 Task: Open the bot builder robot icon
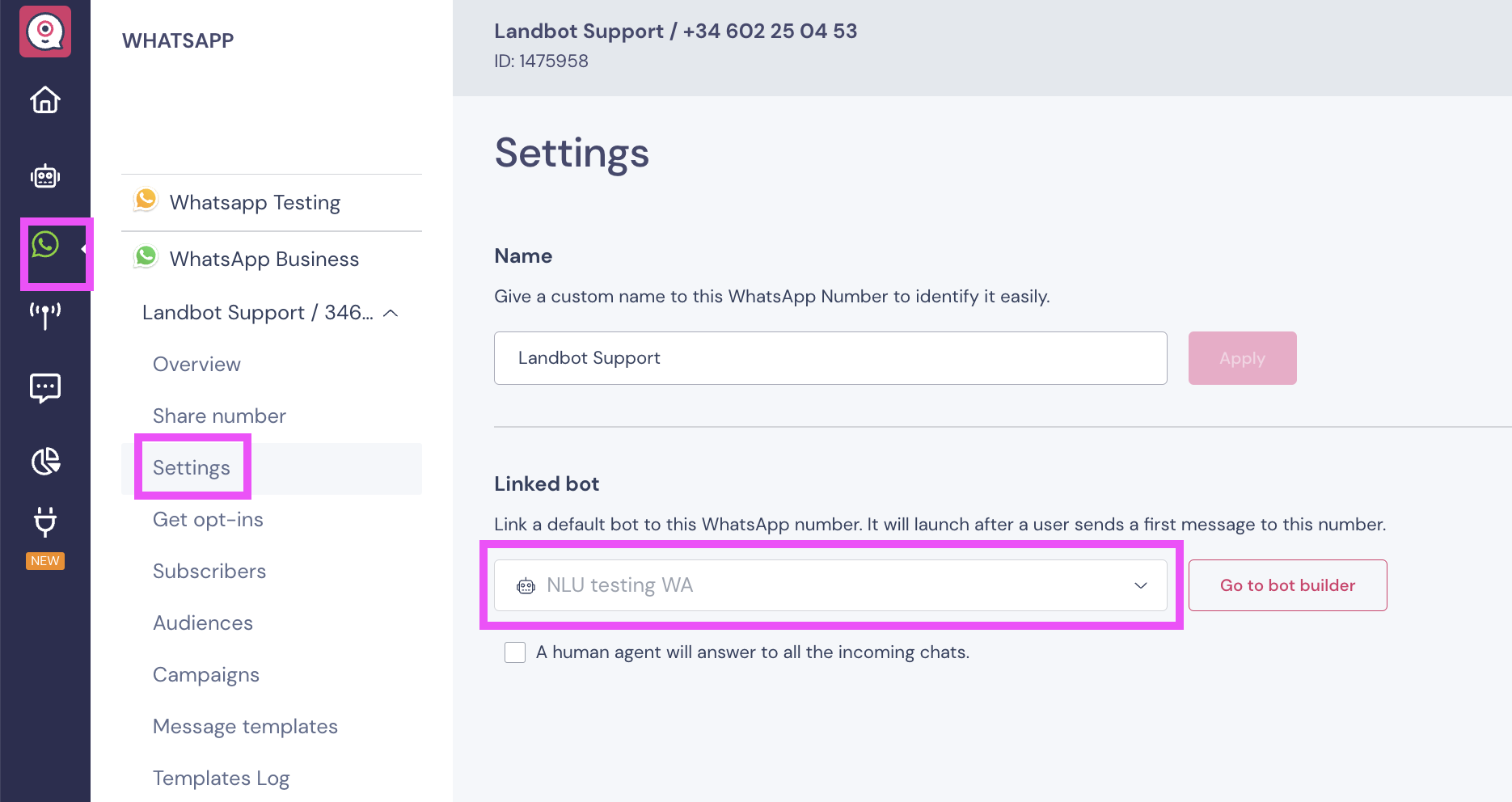45,175
